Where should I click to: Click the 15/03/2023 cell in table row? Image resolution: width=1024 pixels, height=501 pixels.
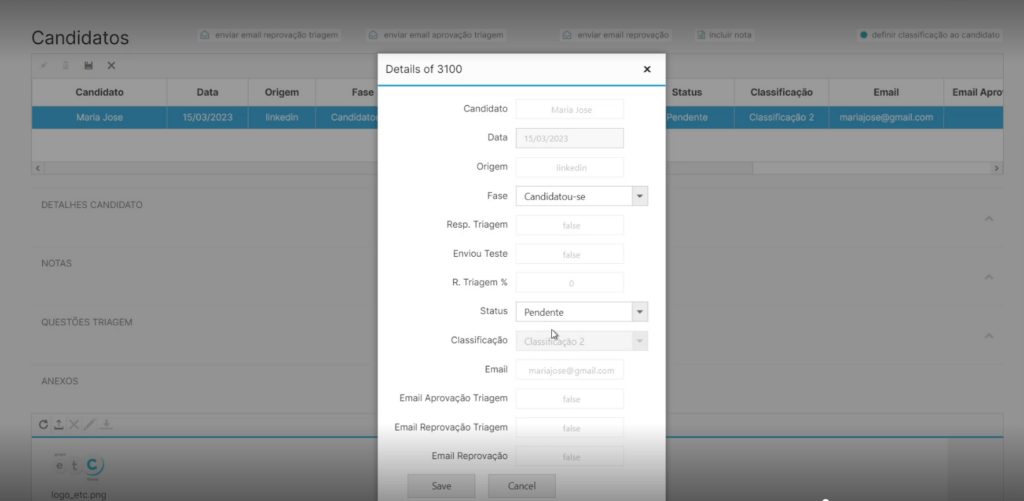coord(208,118)
